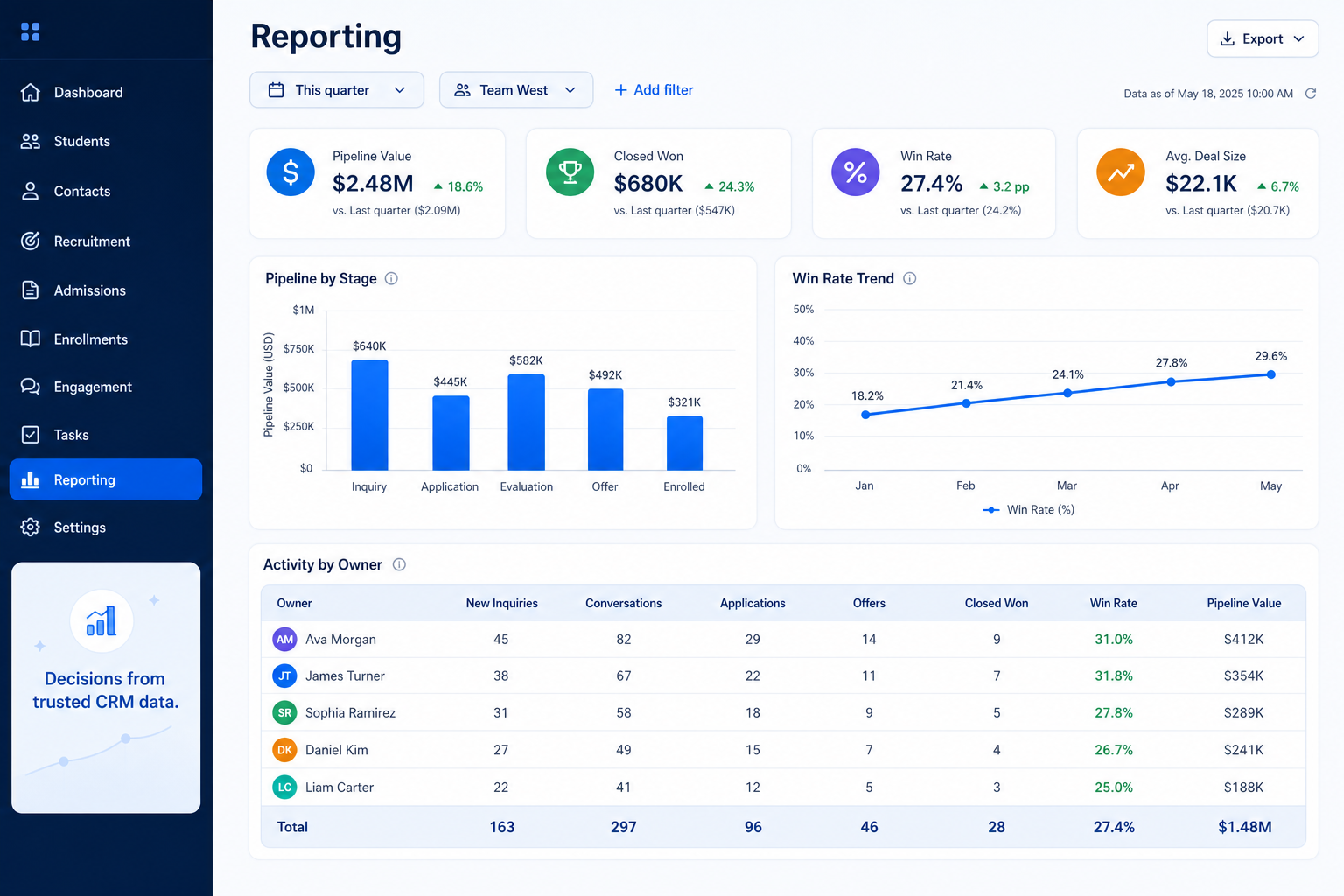Click the Application bar in the chart

click(x=451, y=433)
